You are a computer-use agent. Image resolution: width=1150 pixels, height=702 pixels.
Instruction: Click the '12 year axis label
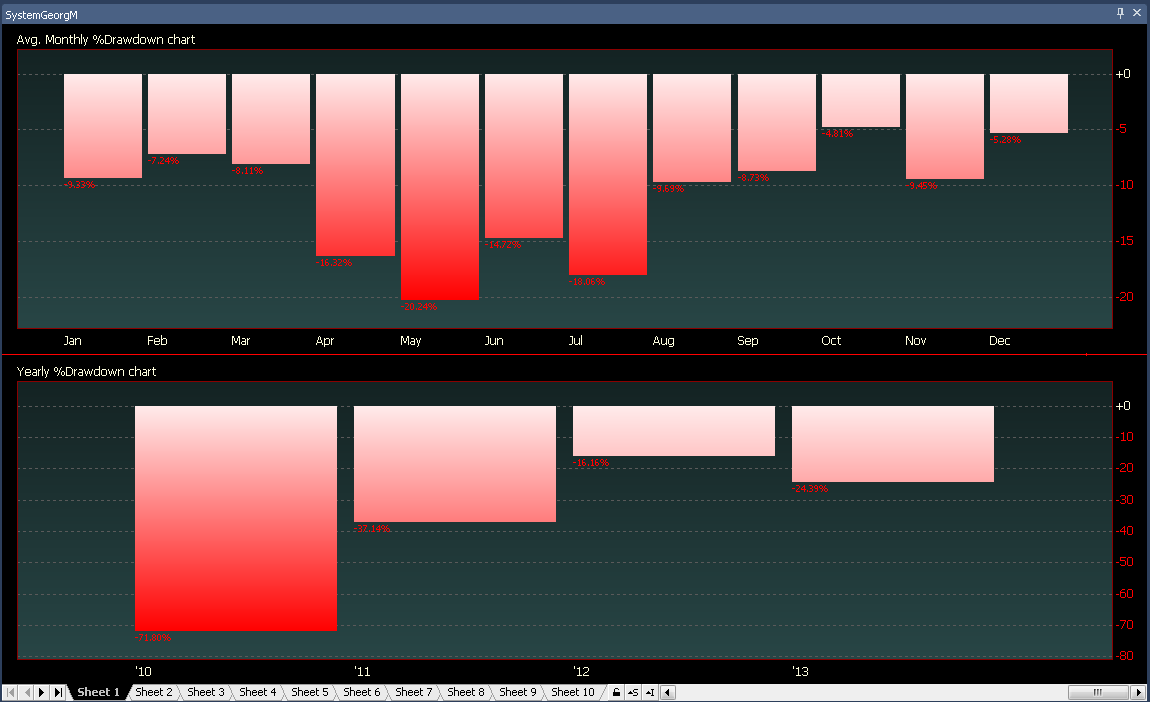[581, 671]
